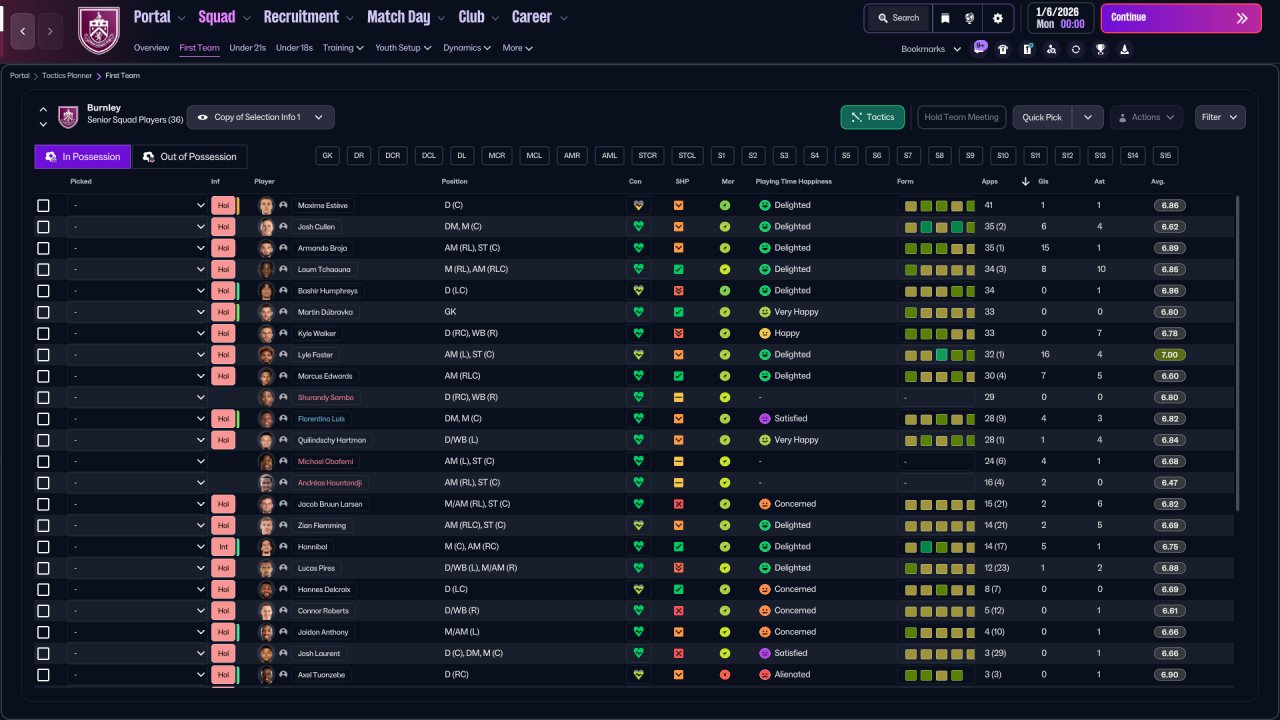Select the checkbox next to Lyle Foster
Screen dimensions: 1280x720
43,355
